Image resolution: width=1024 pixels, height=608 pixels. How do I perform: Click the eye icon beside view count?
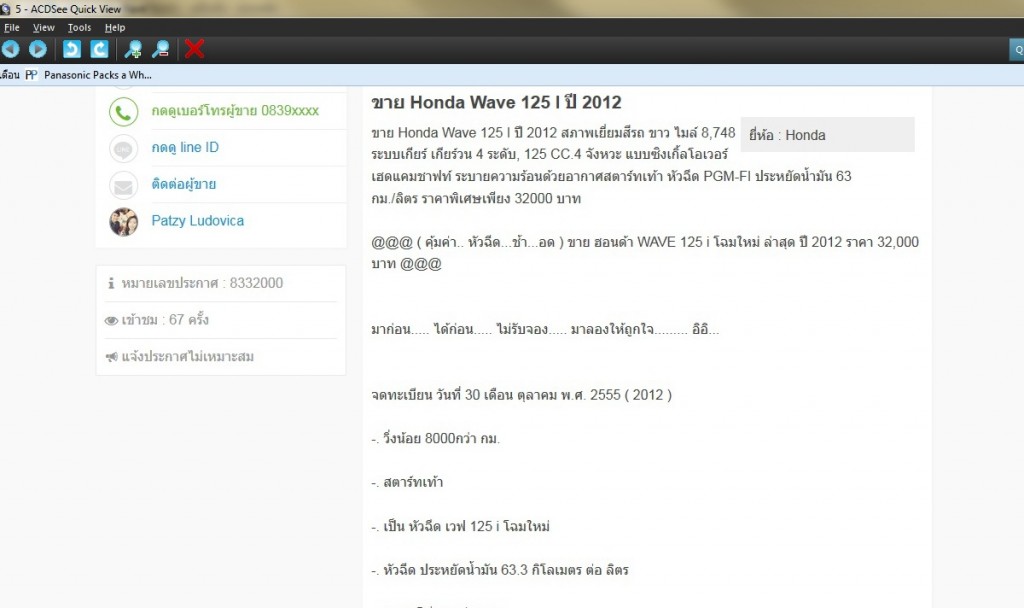click(111, 321)
